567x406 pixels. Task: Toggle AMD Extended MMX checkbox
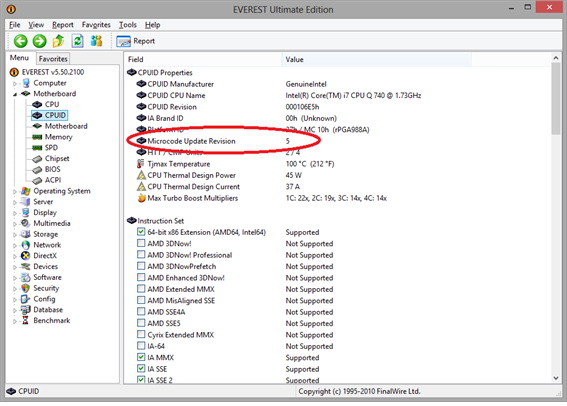(141, 289)
